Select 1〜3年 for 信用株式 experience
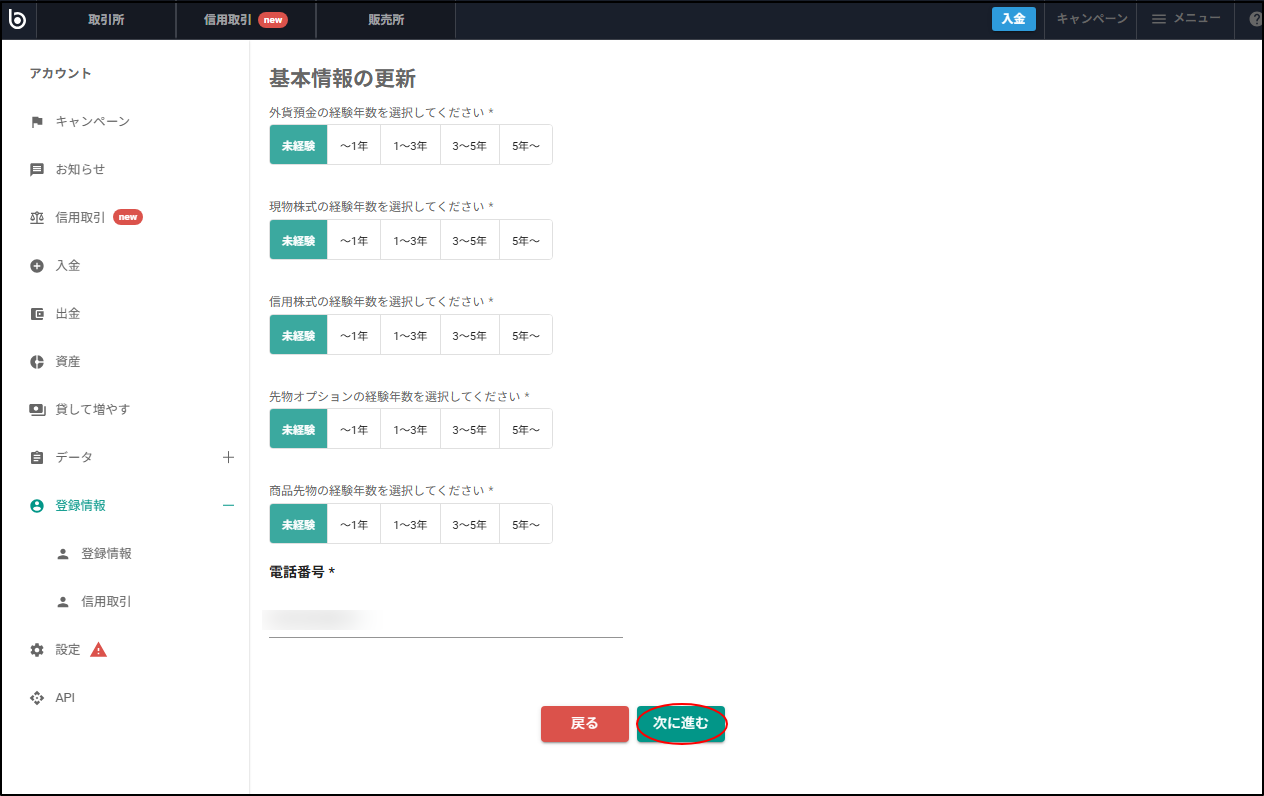1264x796 pixels. point(410,335)
